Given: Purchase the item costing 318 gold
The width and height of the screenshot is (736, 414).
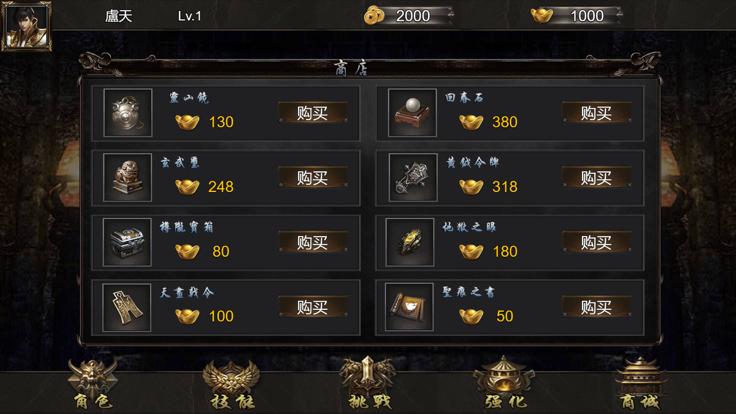Looking at the screenshot, I should pos(597,178).
